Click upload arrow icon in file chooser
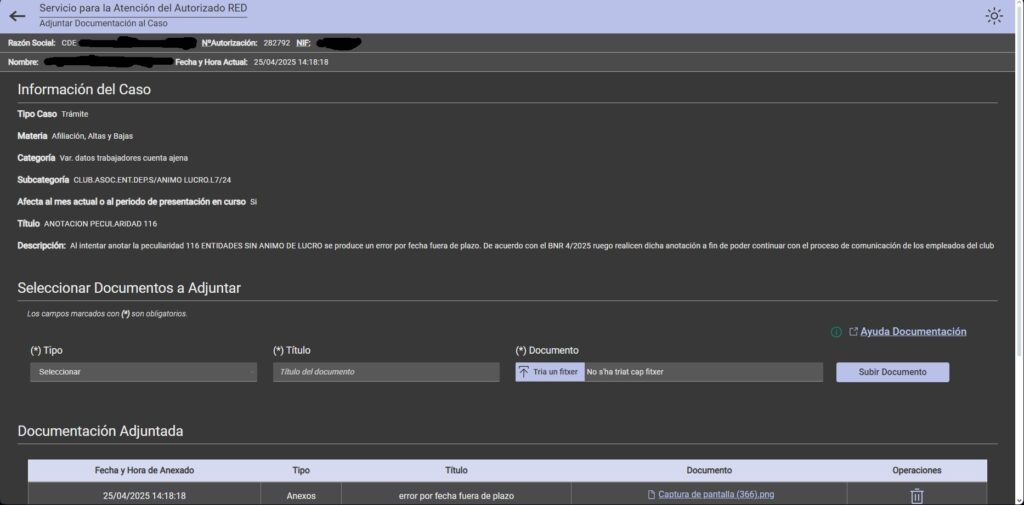The width and height of the screenshot is (1024, 505). [524, 372]
